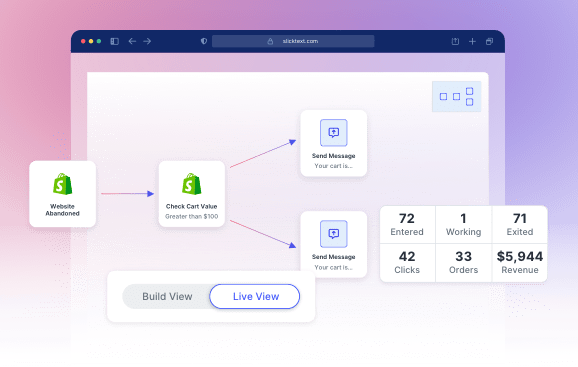Click the 'Greater than $100' condition text
Viewport: 578px width, 367px height.
192,216
